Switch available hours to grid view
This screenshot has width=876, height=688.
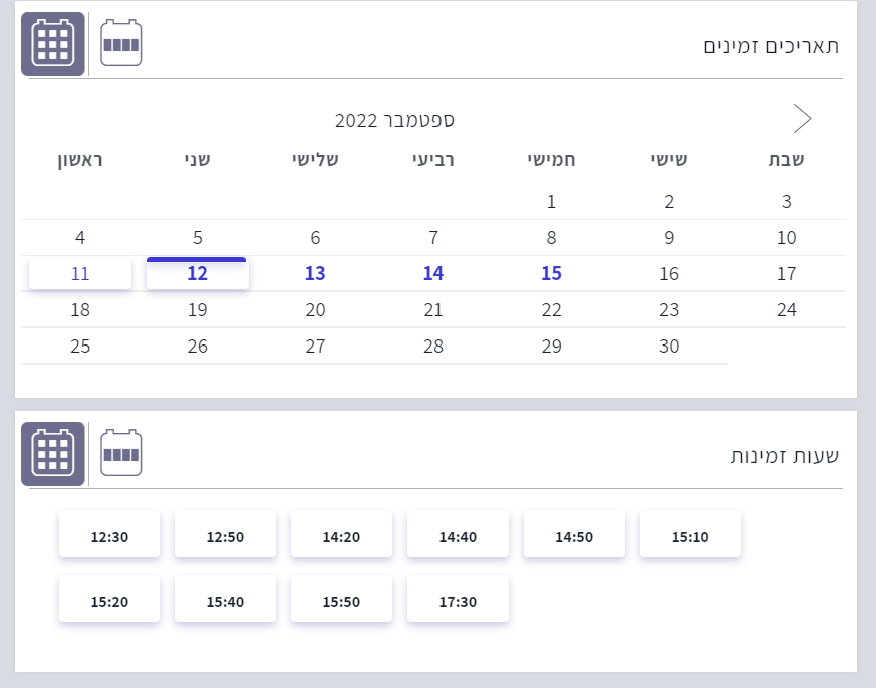[53, 454]
